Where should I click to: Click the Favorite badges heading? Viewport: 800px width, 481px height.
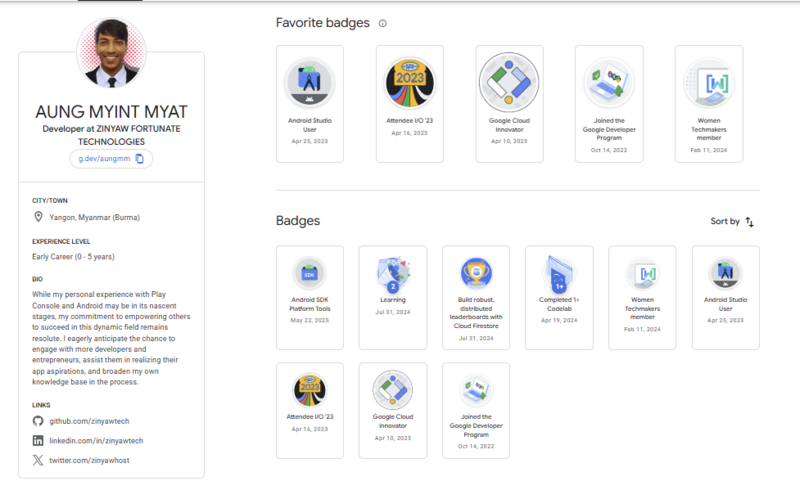pos(322,23)
